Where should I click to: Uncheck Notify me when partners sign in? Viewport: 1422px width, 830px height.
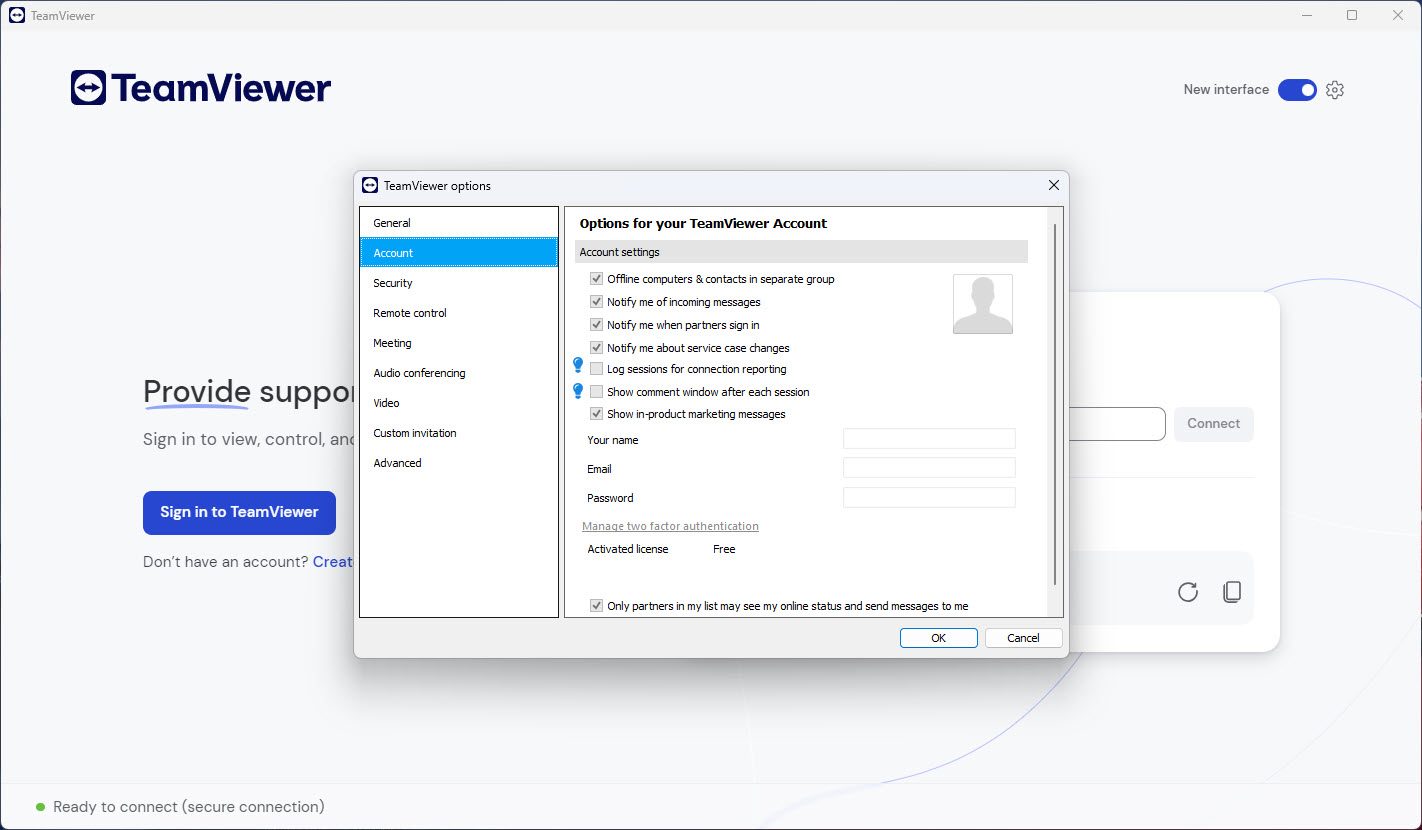tap(597, 325)
